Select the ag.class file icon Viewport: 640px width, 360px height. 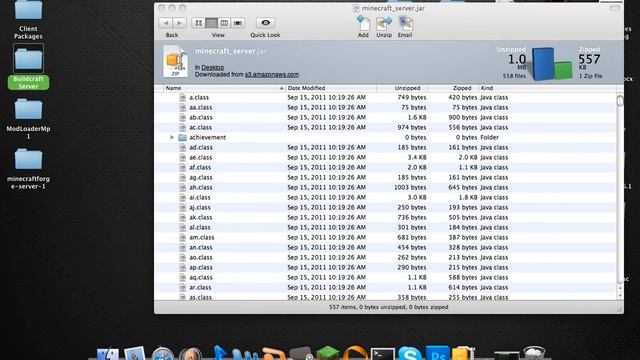[182, 178]
